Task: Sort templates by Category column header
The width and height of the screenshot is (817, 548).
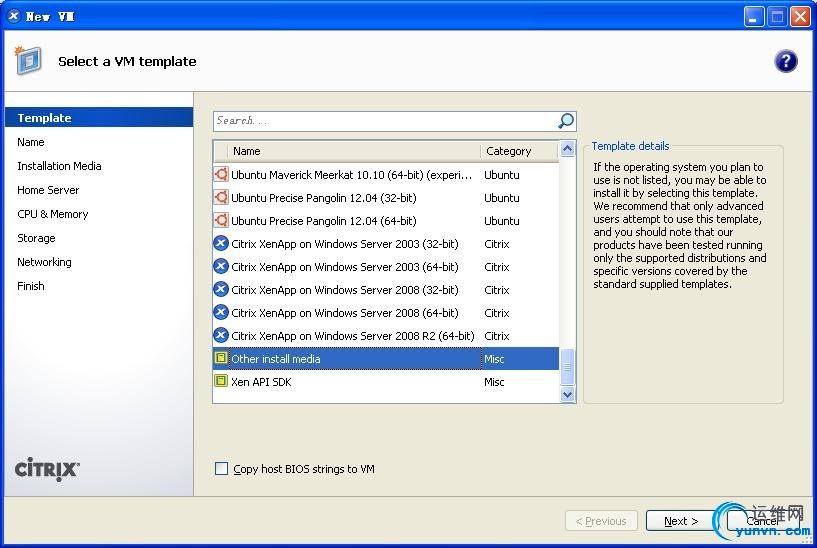Action: click(x=519, y=151)
